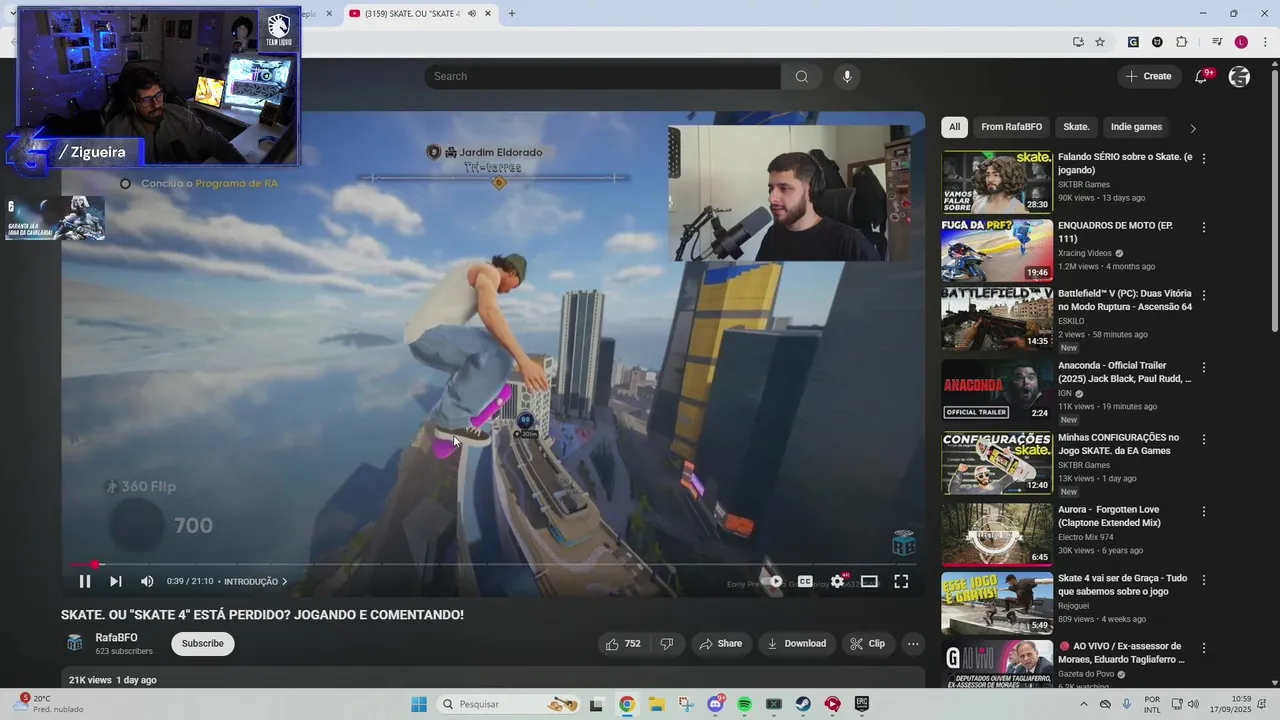
Task: Open Spotify from the taskbar
Action: coord(744,704)
